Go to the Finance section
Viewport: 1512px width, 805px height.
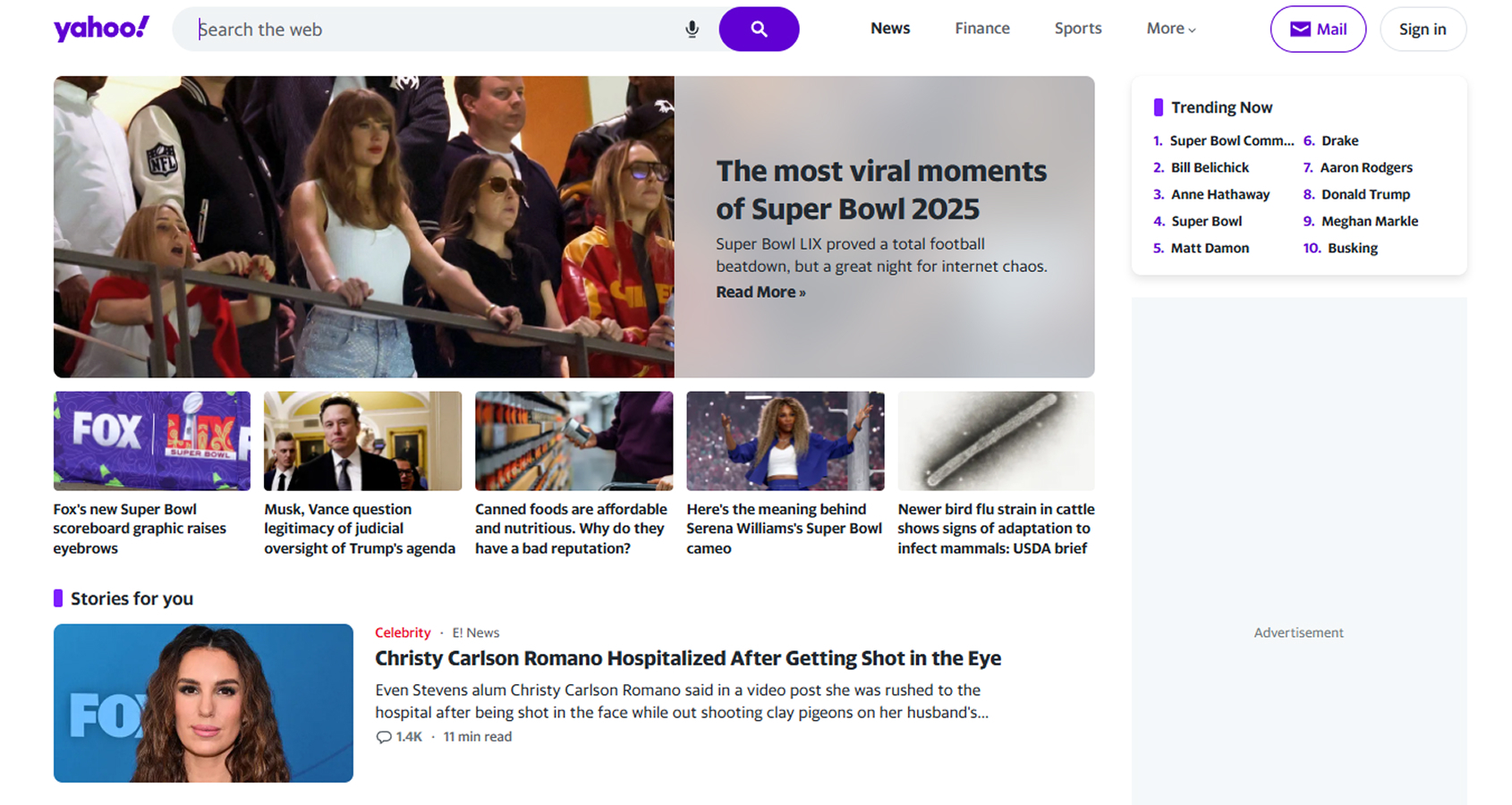(x=981, y=29)
